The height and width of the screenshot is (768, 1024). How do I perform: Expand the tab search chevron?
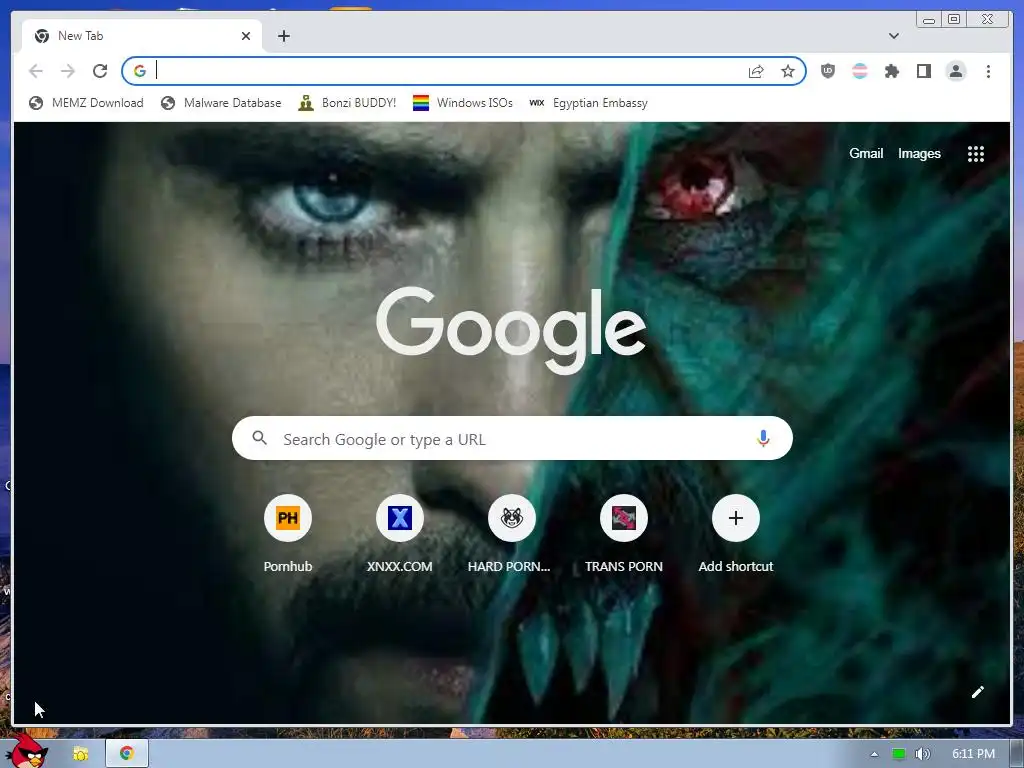tap(893, 36)
